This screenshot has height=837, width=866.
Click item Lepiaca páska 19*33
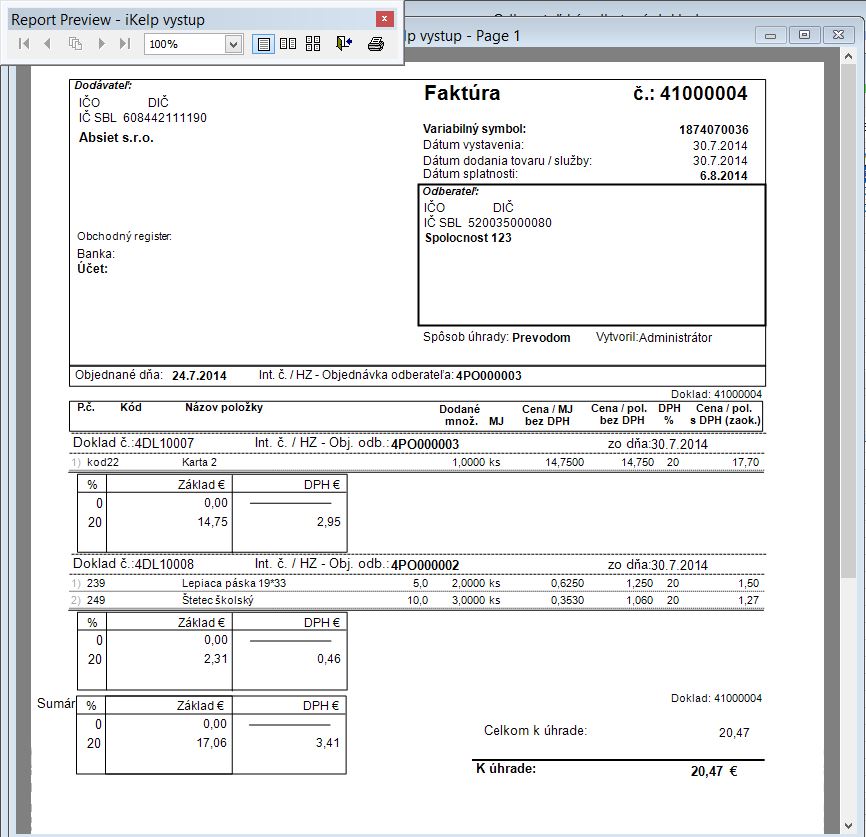(x=234, y=583)
